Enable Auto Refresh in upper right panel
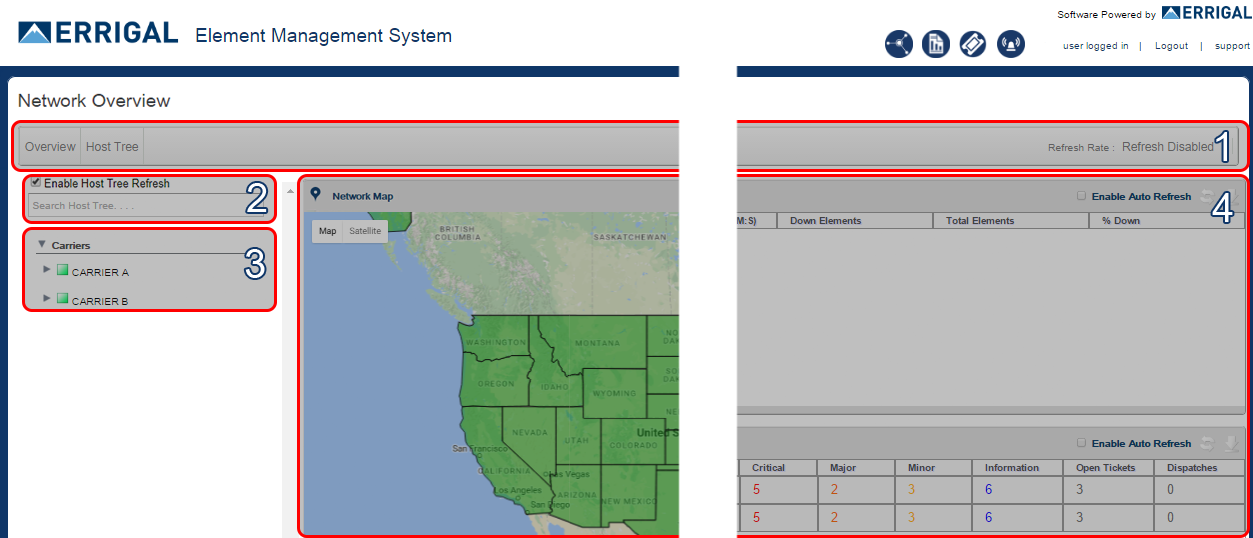Viewport: 1253px width, 538px height. [1081, 196]
